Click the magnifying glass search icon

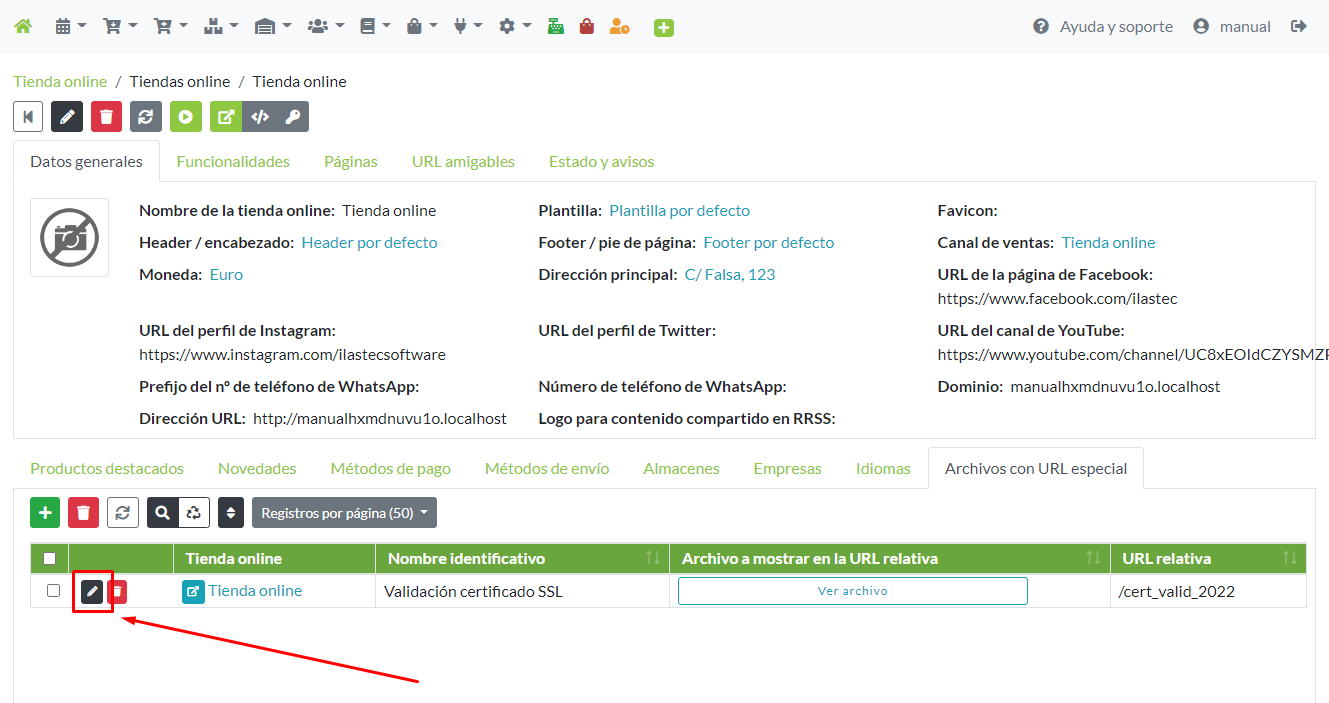(162, 512)
